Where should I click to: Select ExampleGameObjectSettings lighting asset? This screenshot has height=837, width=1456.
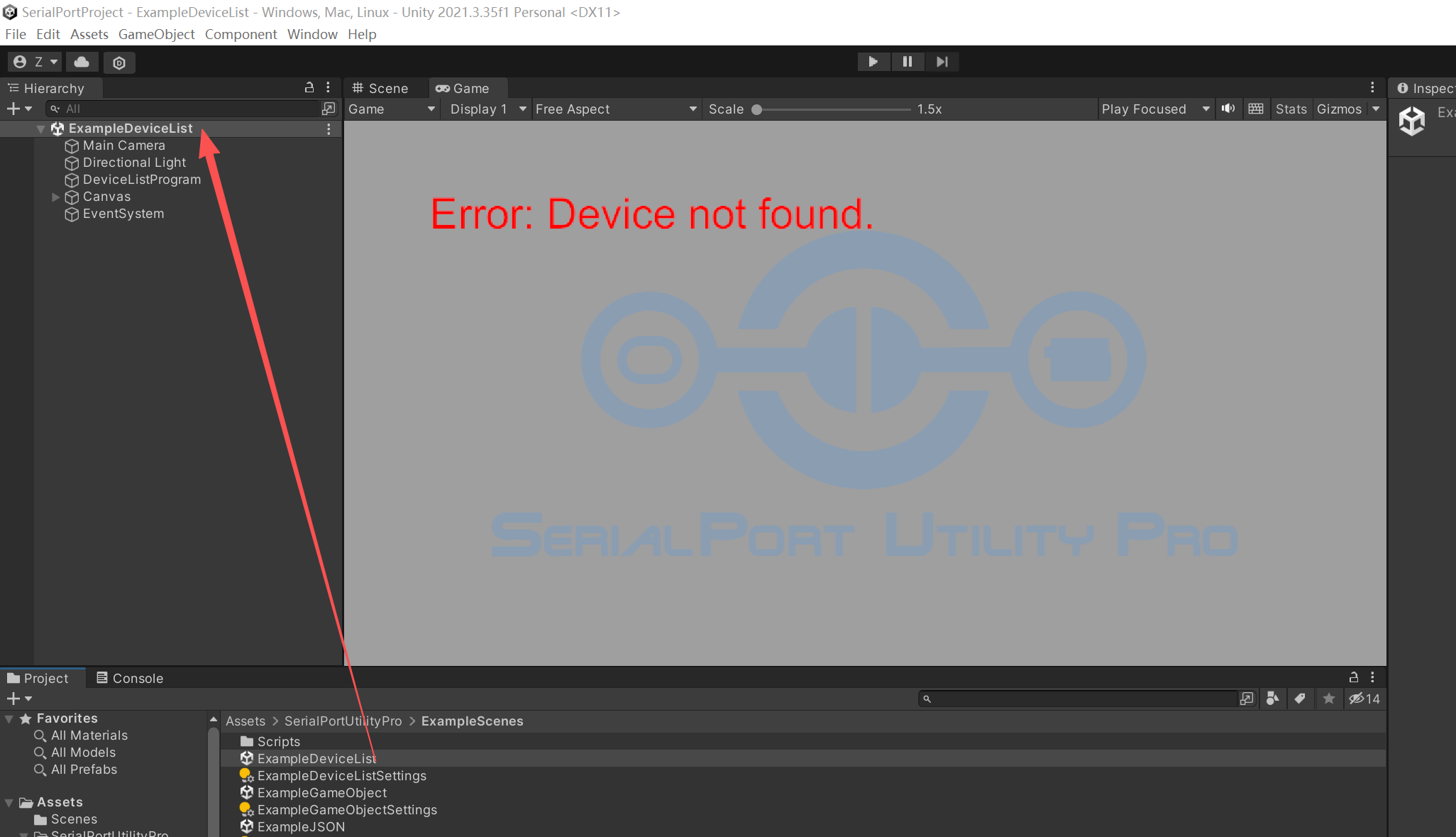coord(338,810)
